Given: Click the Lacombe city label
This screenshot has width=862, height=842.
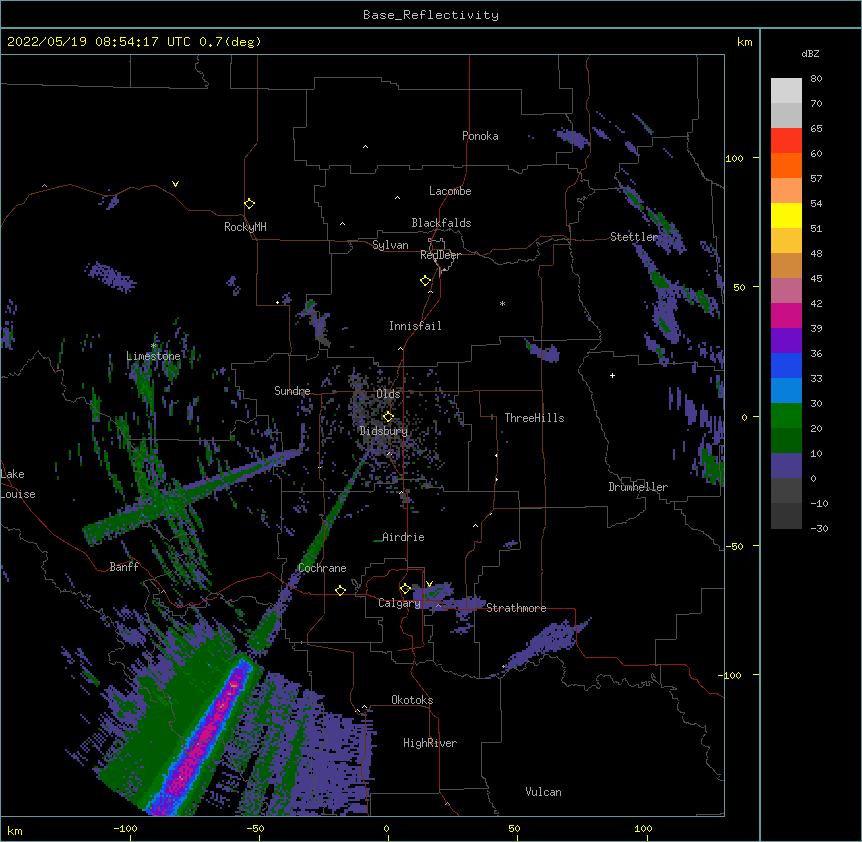Looking at the screenshot, I should coord(450,191).
